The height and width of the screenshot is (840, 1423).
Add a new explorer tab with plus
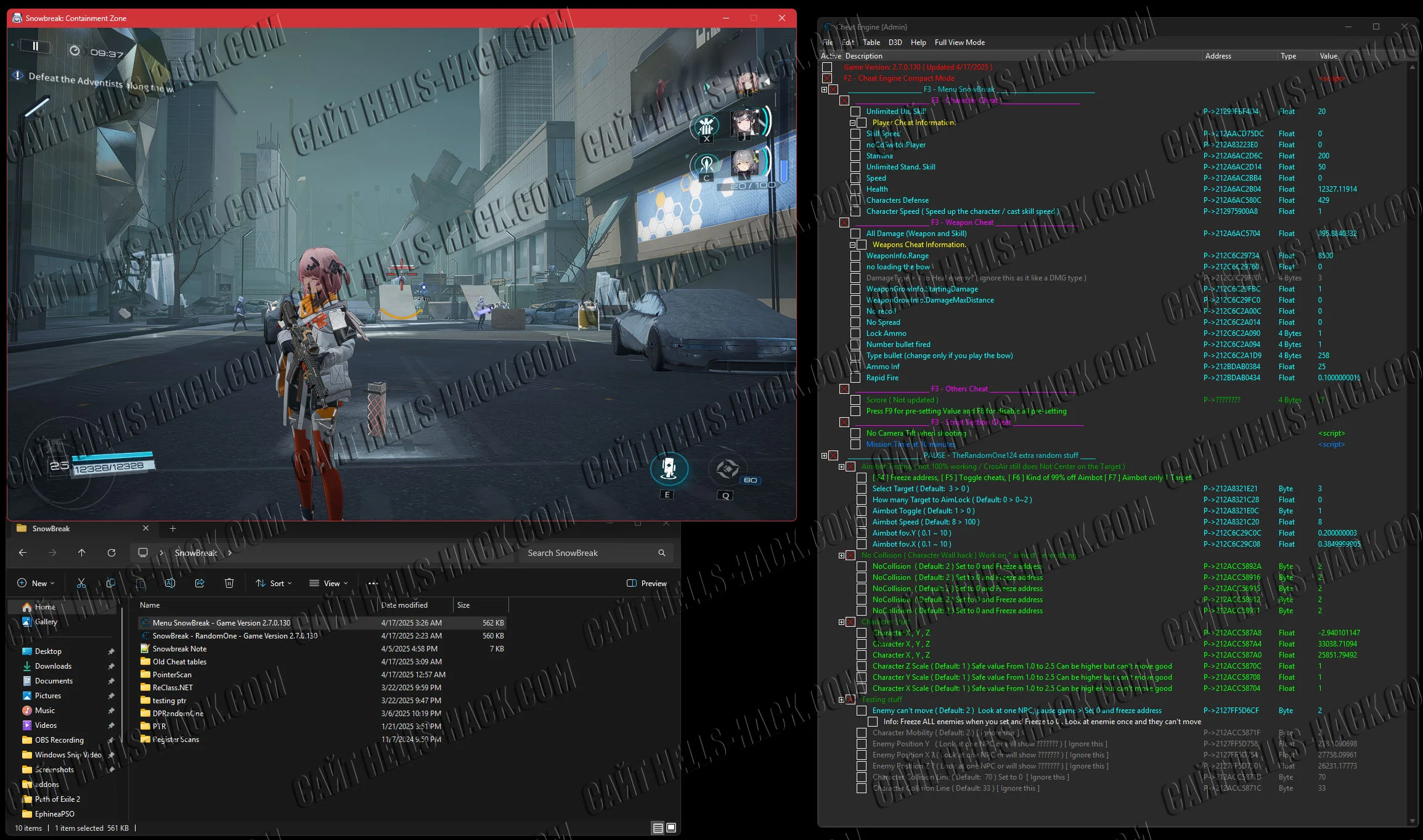pyautogui.click(x=173, y=529)
